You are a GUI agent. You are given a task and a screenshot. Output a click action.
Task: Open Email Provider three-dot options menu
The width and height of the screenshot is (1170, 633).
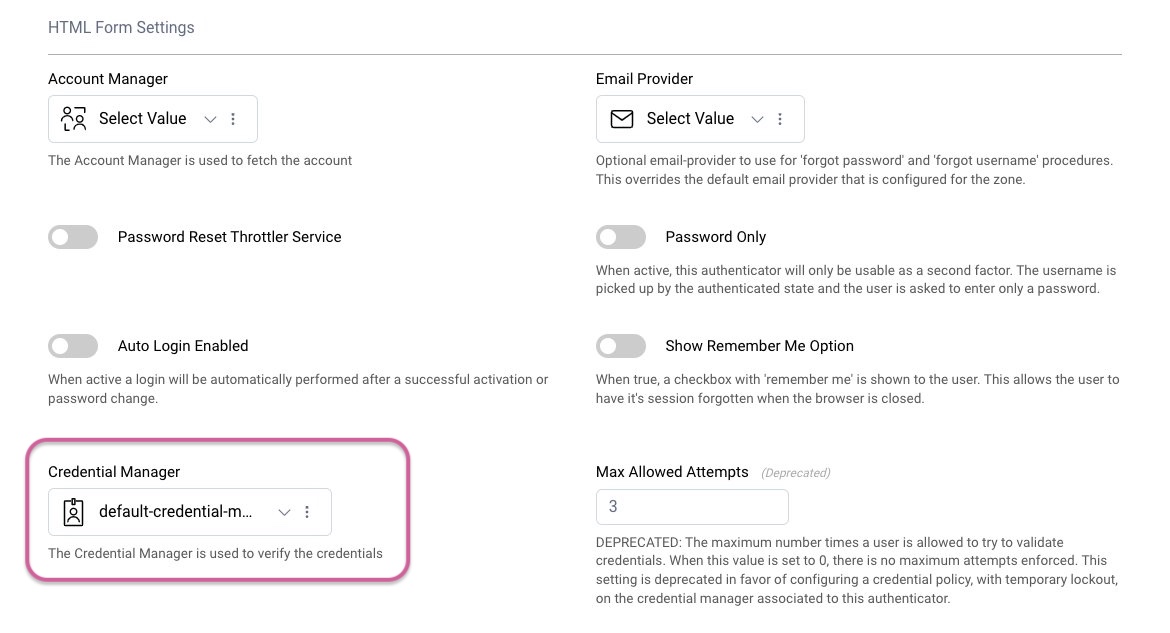coord(780,119)
